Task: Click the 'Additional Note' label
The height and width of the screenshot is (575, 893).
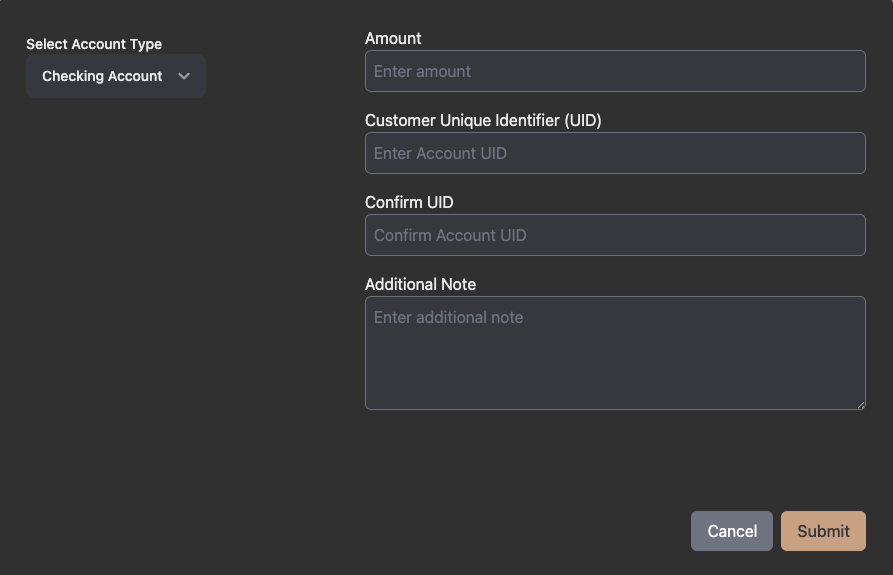Action: tap(420, 284)
